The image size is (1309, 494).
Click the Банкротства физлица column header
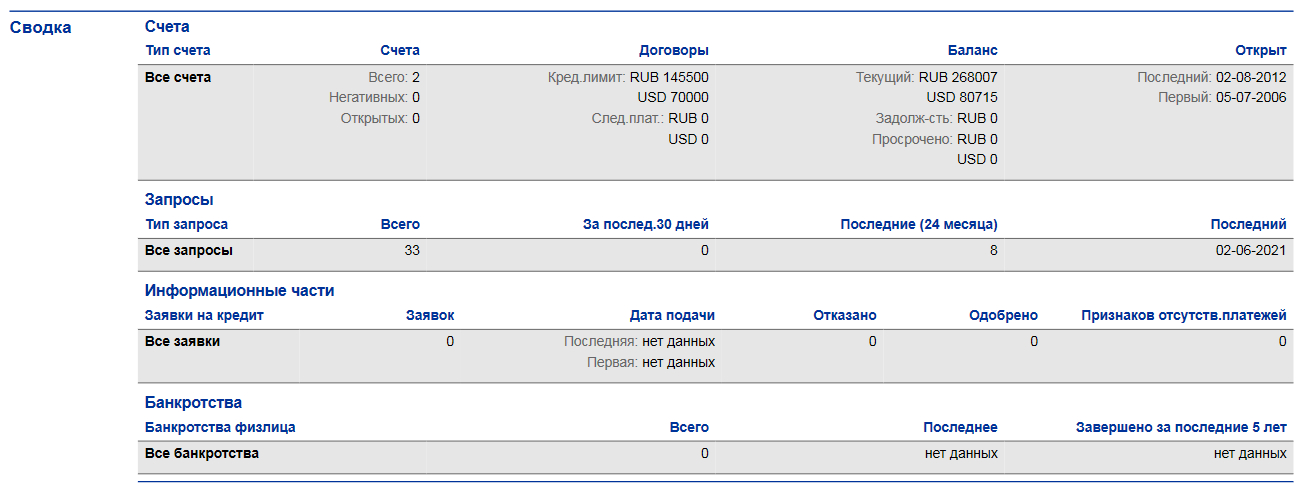pyautogui.click(x=220, y=427)
